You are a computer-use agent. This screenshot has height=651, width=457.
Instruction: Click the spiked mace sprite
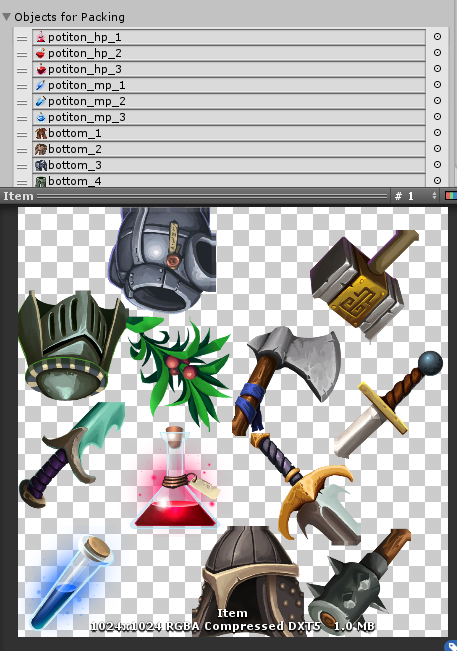coord(359,582)
